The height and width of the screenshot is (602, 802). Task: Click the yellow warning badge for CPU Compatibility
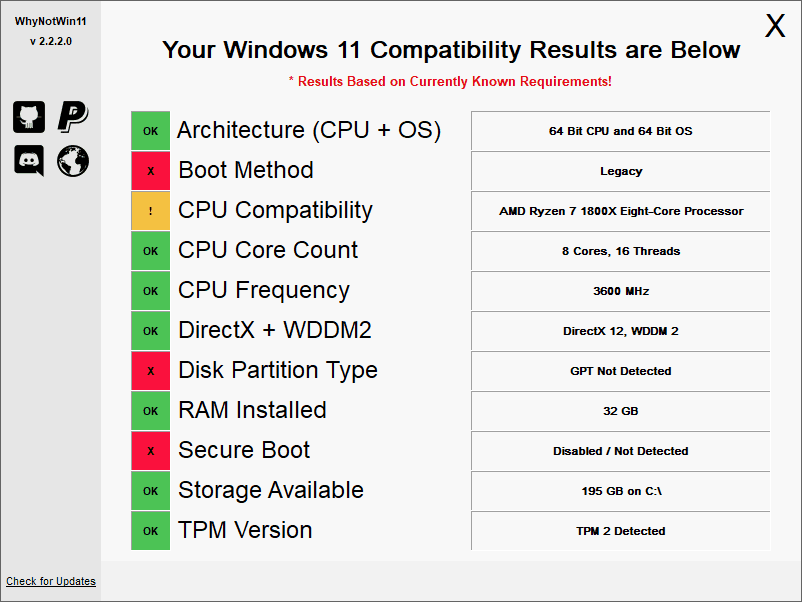(x=150, y=210)
